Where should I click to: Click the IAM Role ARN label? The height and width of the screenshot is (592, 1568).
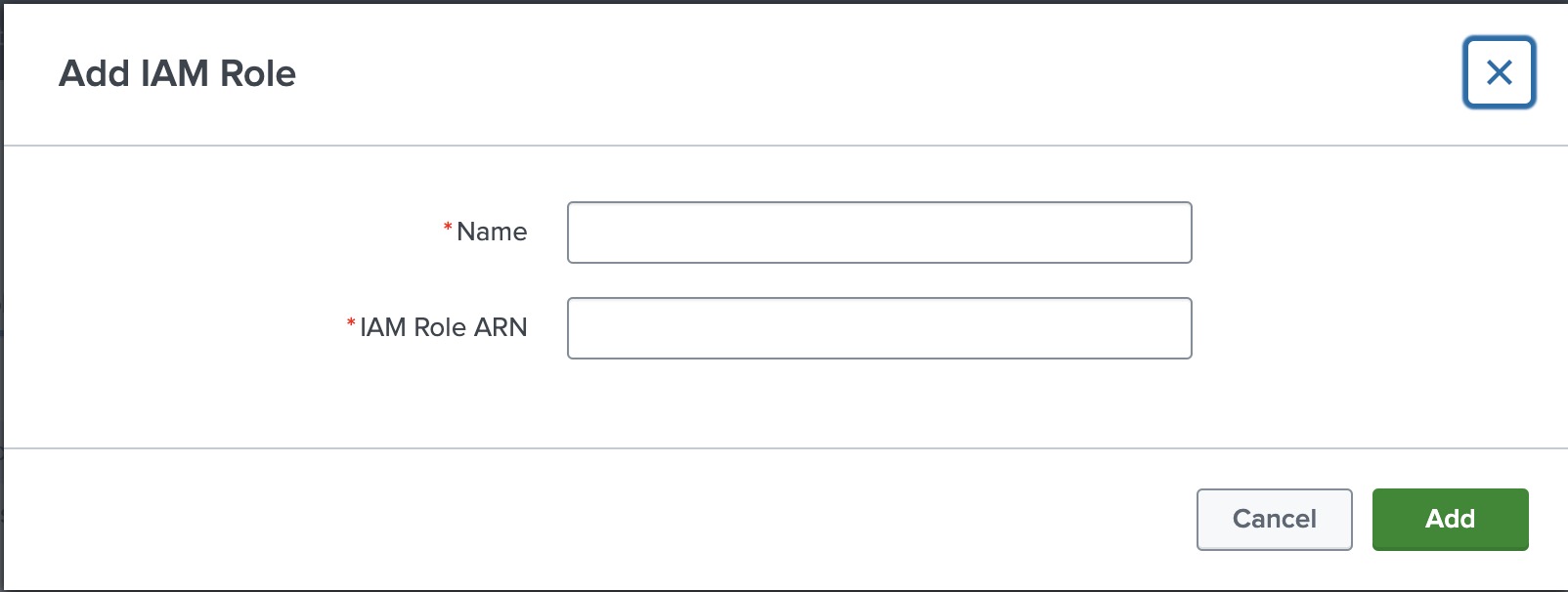point(445,327)
